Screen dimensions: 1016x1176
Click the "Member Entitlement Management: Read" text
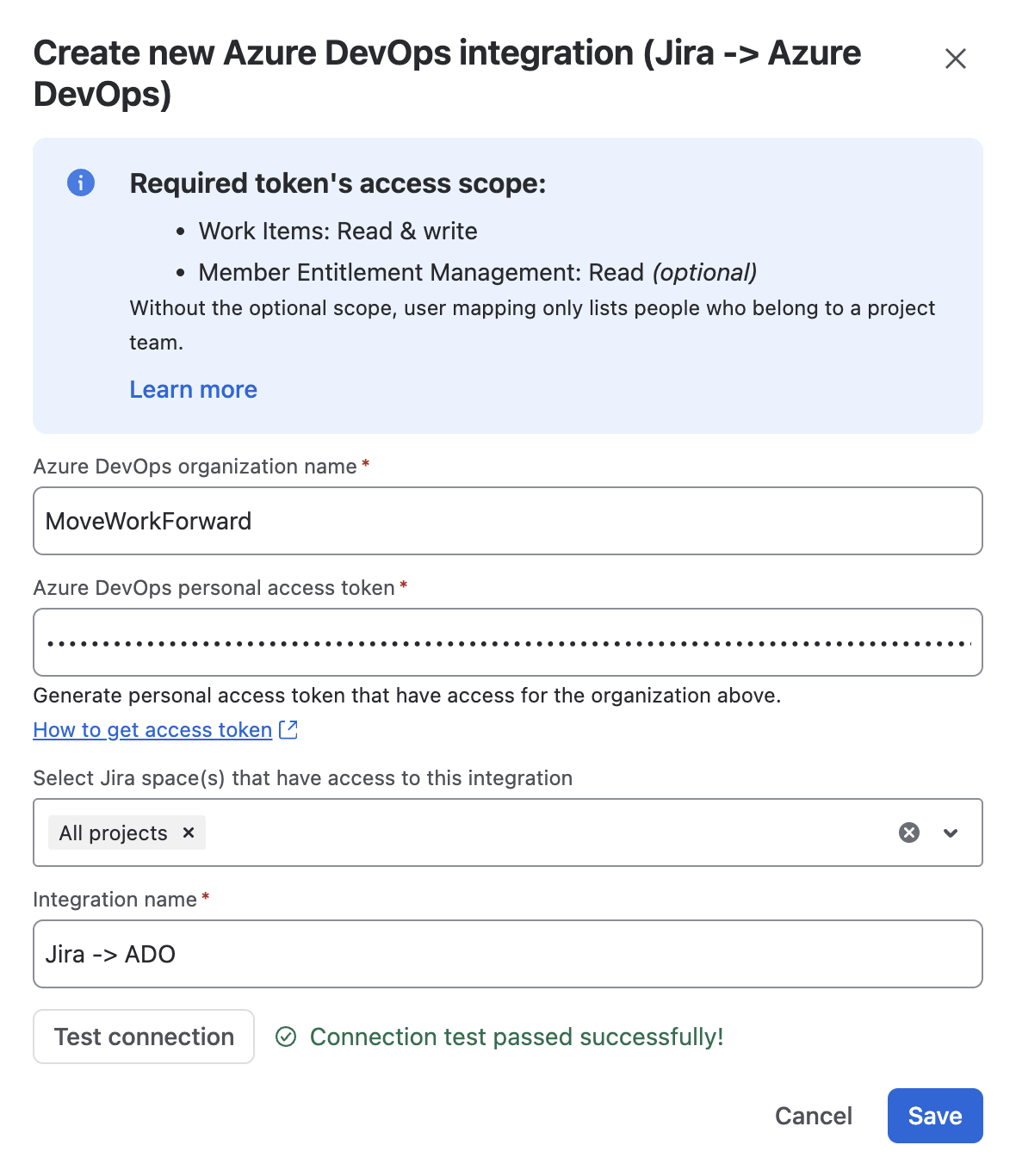421,272
